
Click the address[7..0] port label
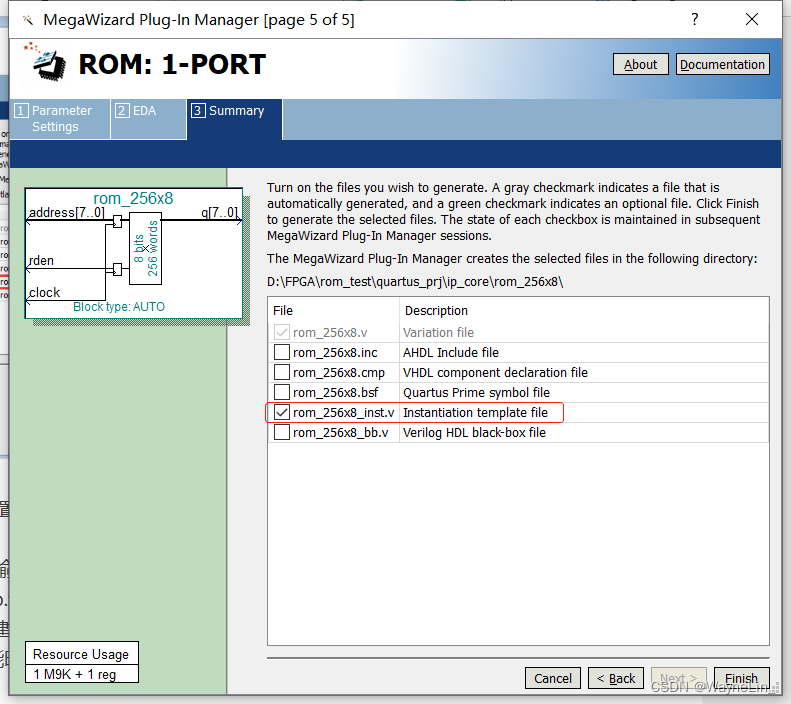tap(67, 212)
